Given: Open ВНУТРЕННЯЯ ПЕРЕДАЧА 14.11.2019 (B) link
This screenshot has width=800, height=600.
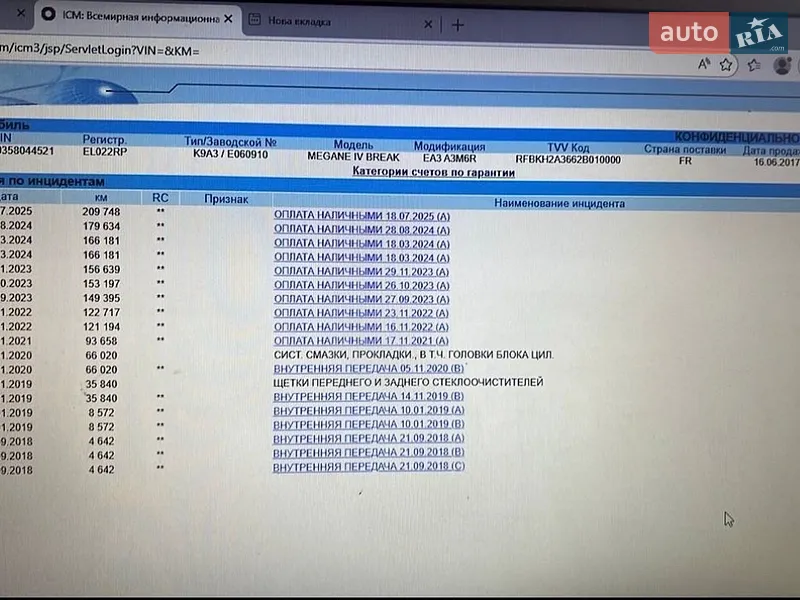Looking at the screenshot, I should [369, 396].
